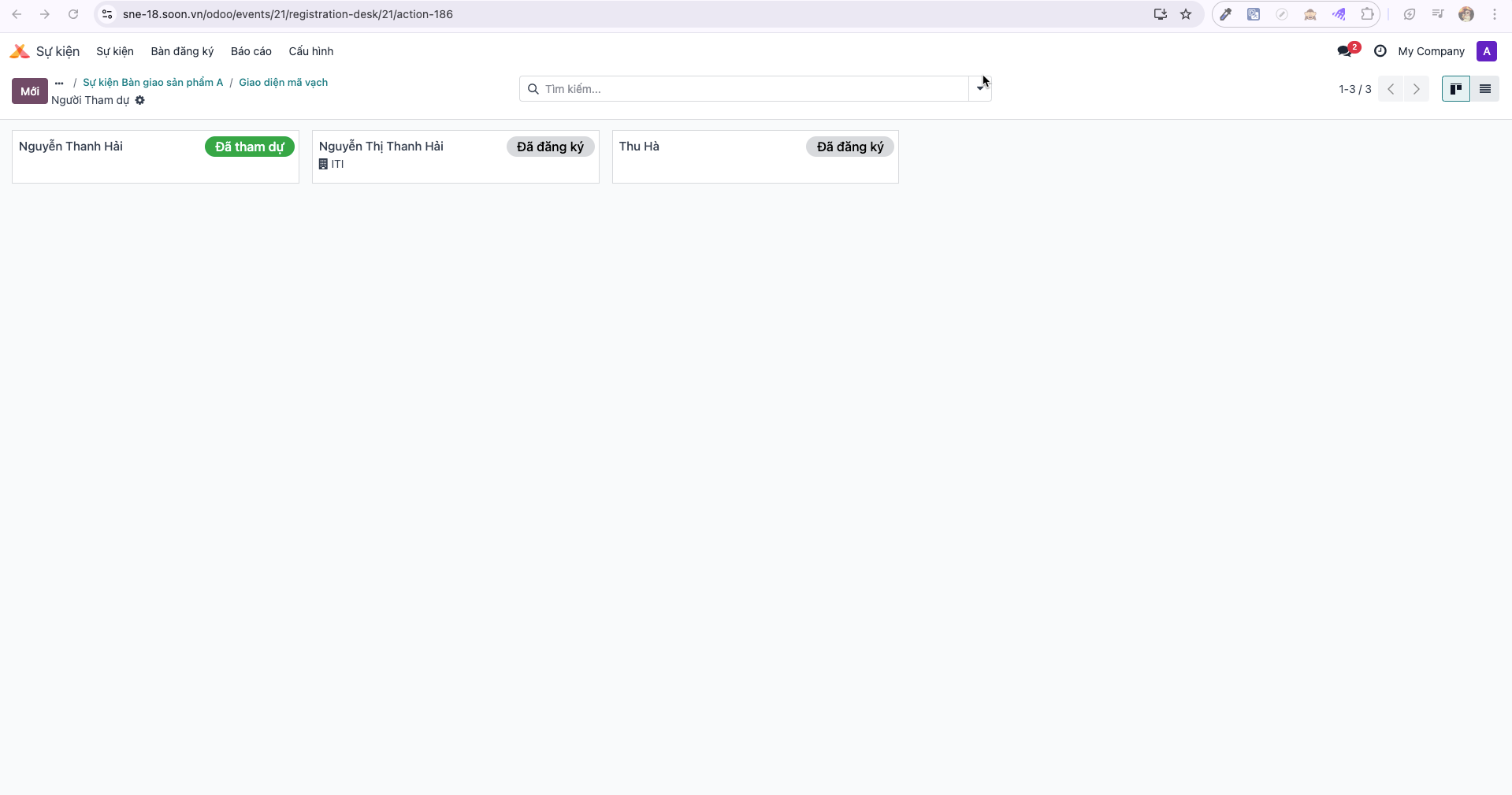Click the install app icon in address bar

point(1160,14)
